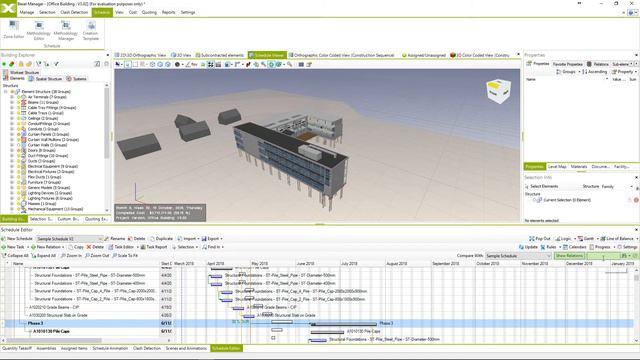Click New Schedule in Schedule Editor
Viewport: 640px width, 360px height.
click(x=17, y=238)
